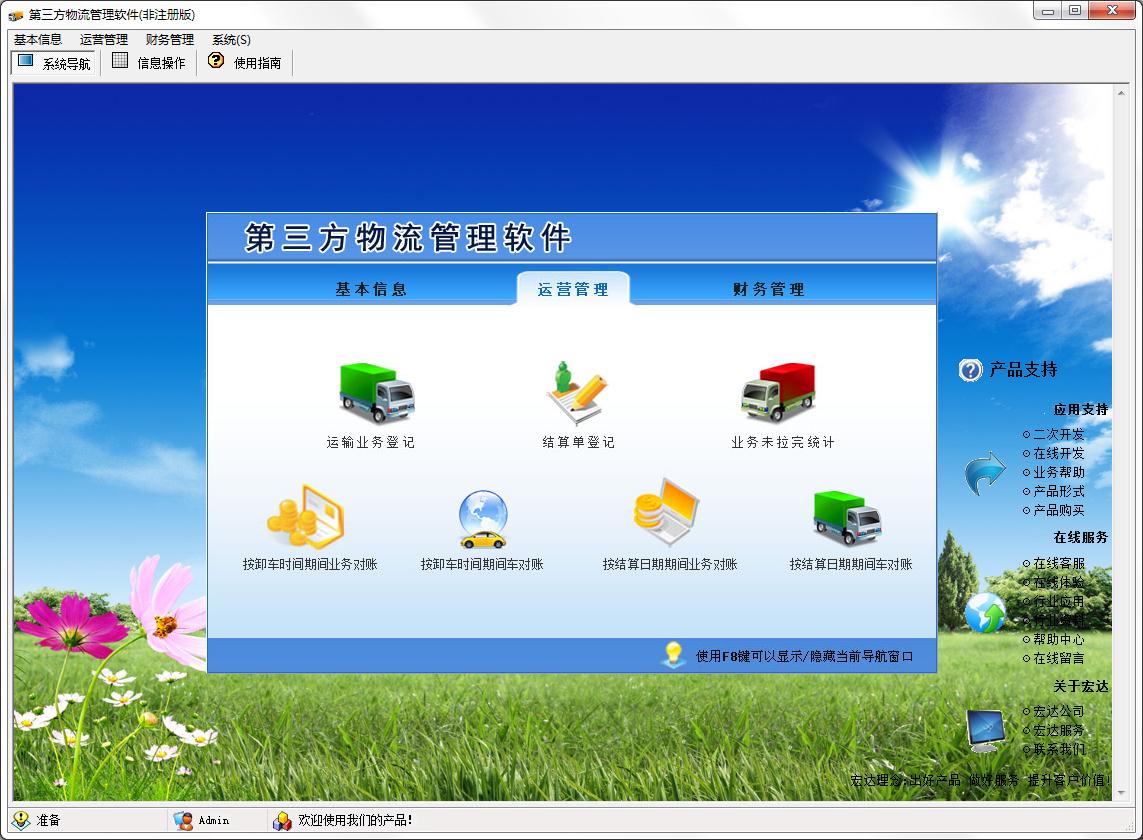Screen dimensions: 1143x840
Task: Click the Admin text in status bar
Action: (x=214, y=820)
